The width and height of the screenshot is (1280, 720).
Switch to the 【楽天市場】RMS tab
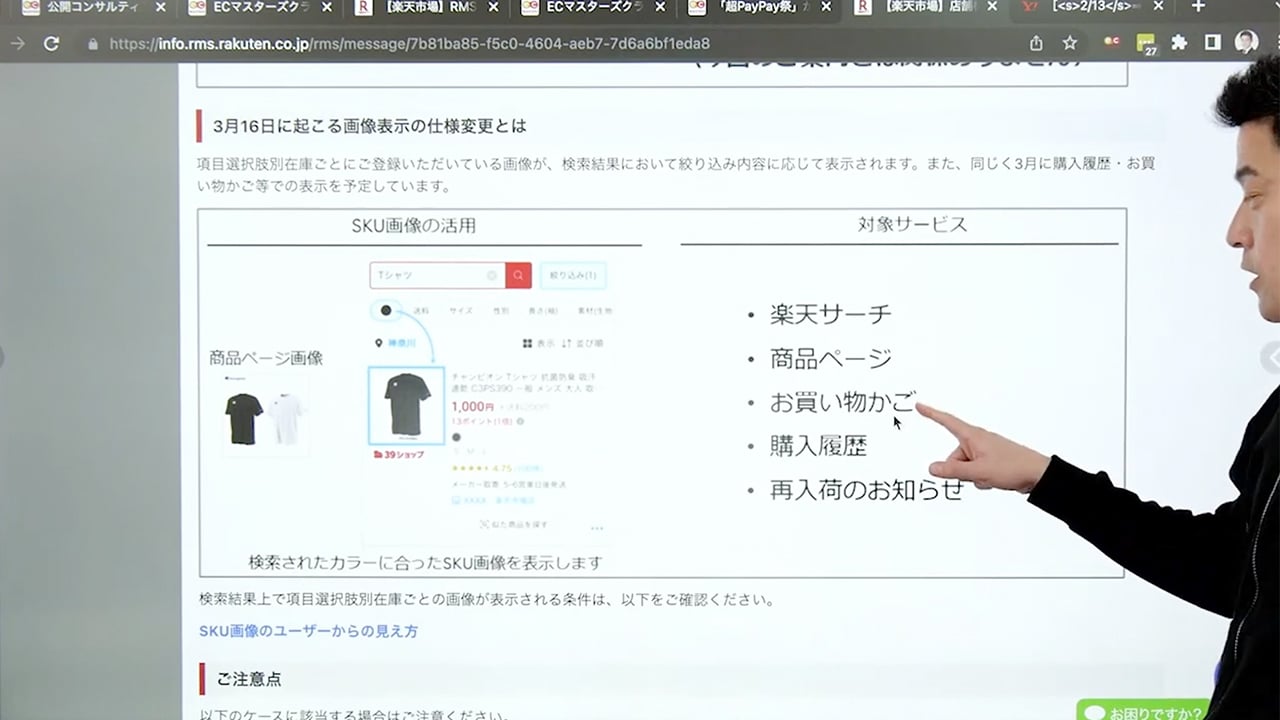[425, 7]
